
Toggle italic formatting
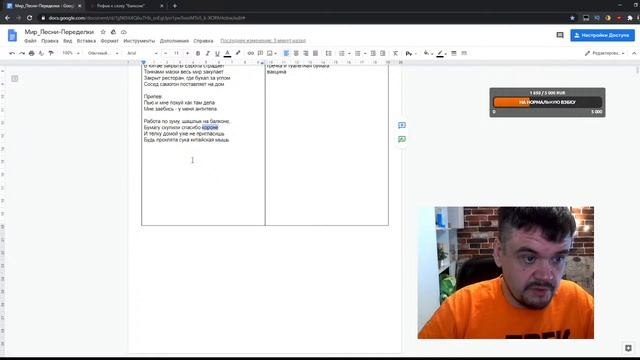(207, 53)
